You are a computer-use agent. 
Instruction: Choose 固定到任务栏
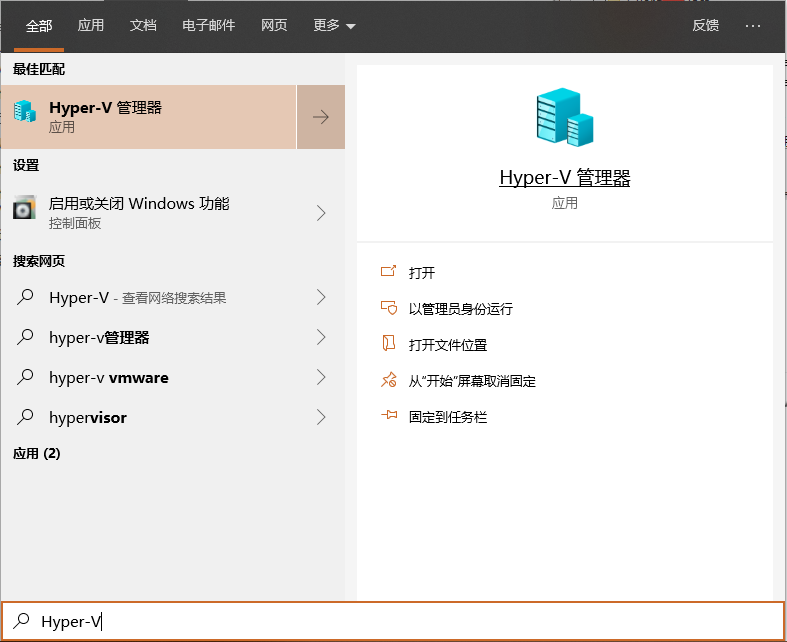pos(448,417)
